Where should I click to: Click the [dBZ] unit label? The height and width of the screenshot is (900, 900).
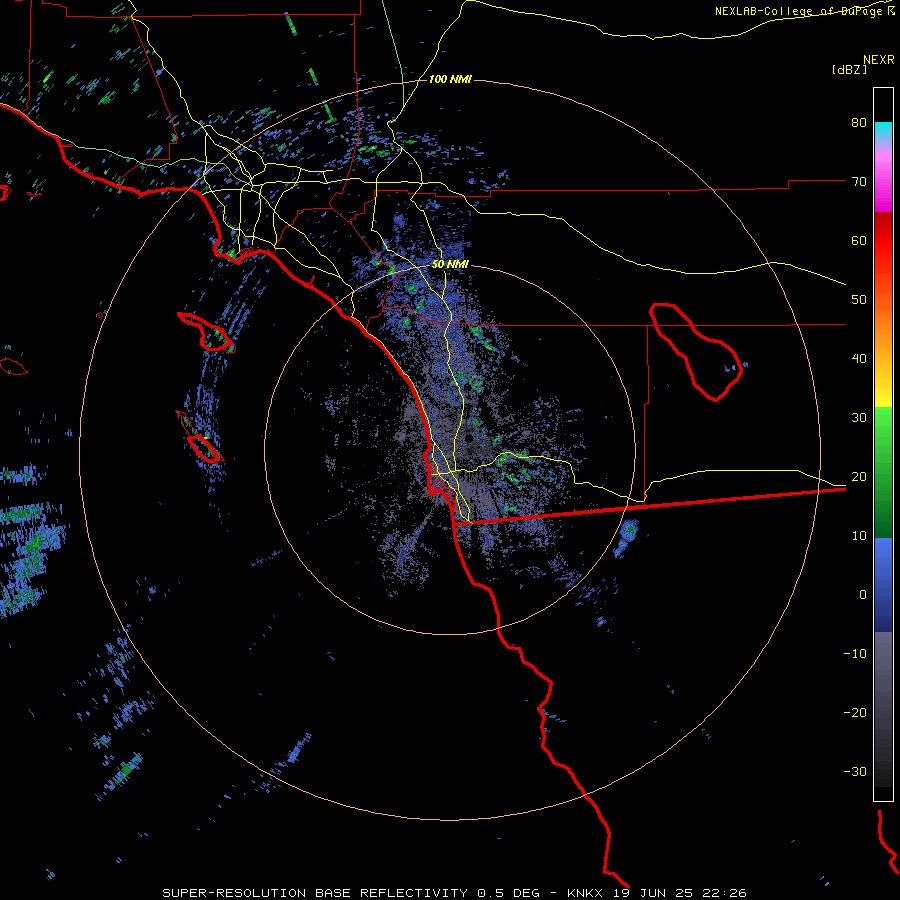coord(849,69)
